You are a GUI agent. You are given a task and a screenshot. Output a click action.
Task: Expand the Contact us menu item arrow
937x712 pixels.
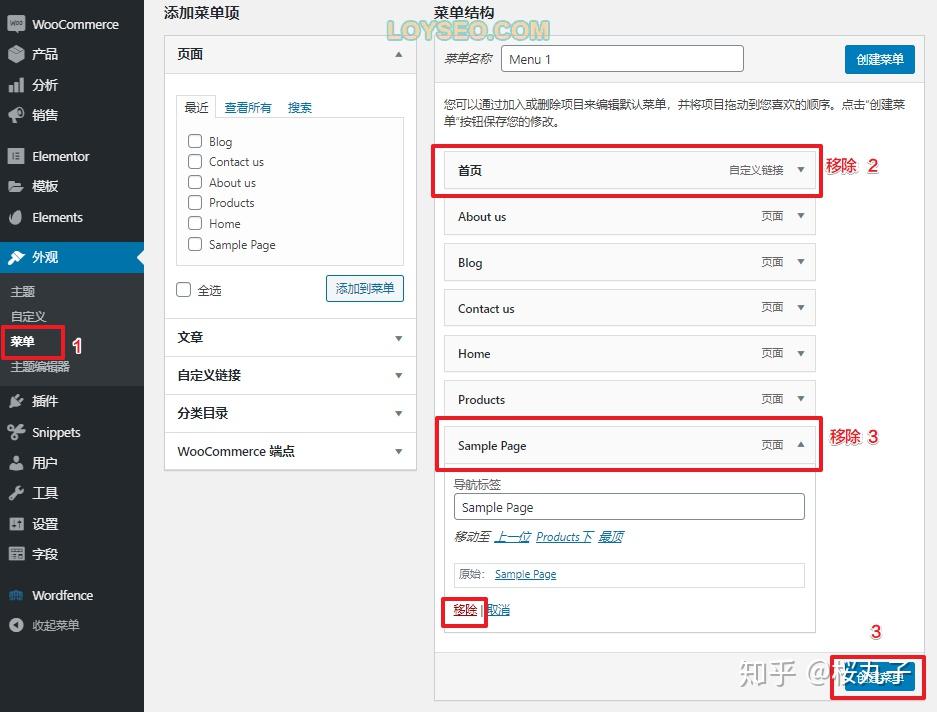(801, 307)
